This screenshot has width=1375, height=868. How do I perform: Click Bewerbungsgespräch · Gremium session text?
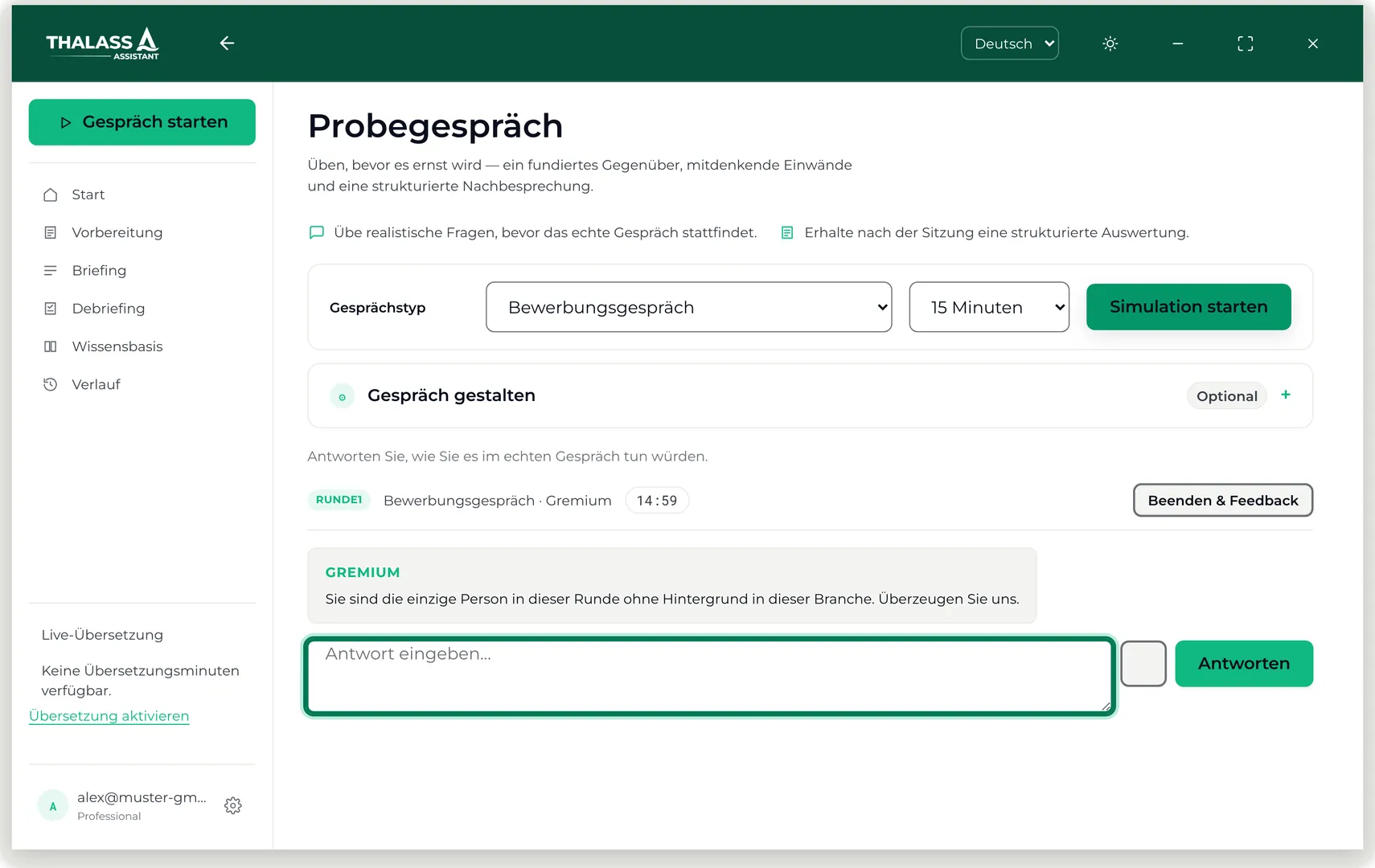pyautogui.click(x=498, y=501)
